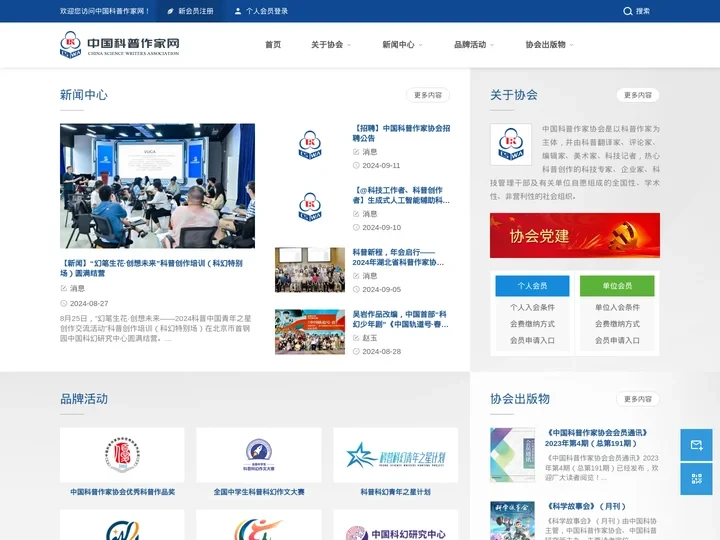The image size is (720, 540).
Task: Click the 中国科普作家协会优秀科普作品奖 caption
Action: click(122, 492)
